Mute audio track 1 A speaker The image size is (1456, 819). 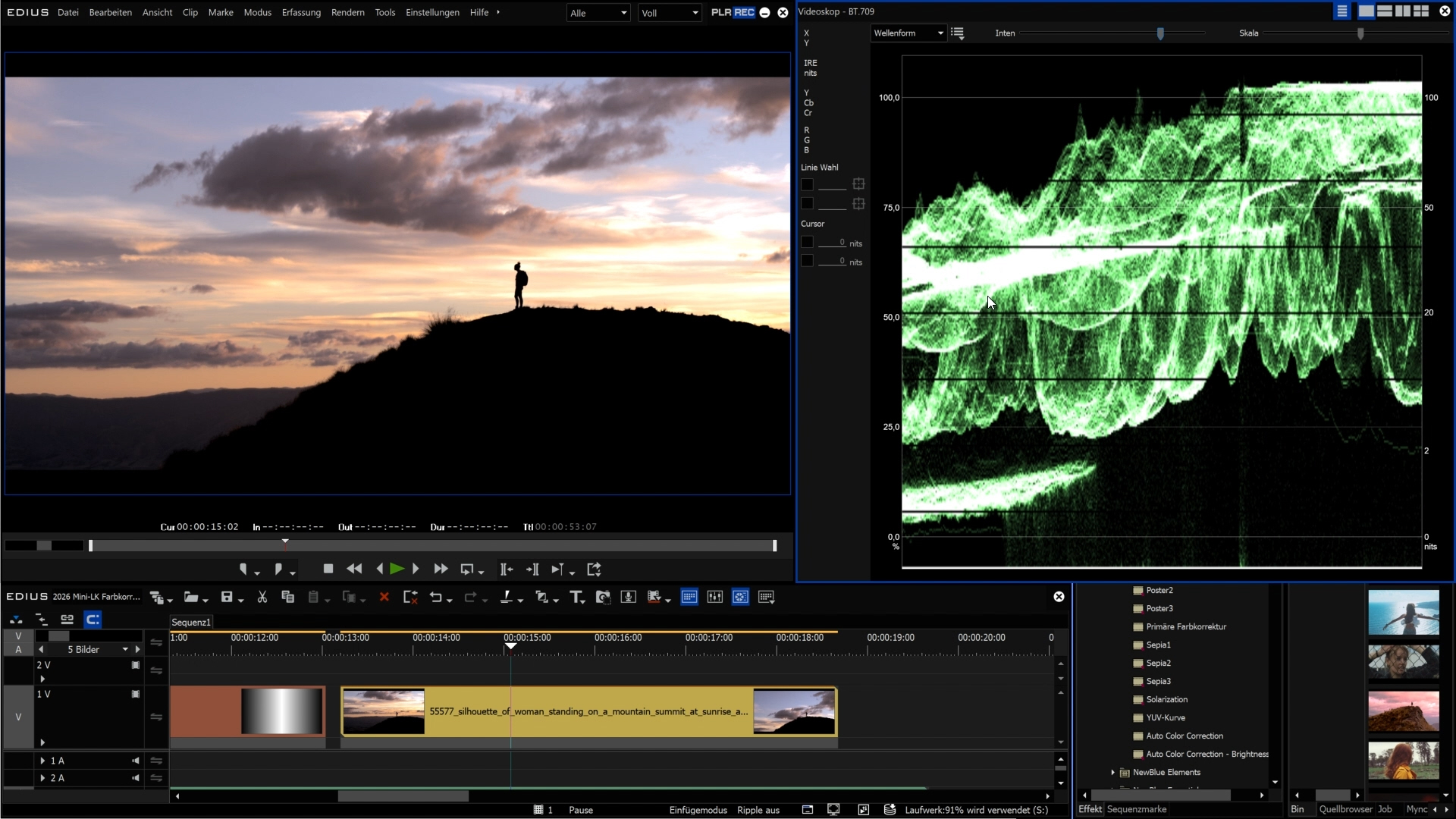coord(136,761)
